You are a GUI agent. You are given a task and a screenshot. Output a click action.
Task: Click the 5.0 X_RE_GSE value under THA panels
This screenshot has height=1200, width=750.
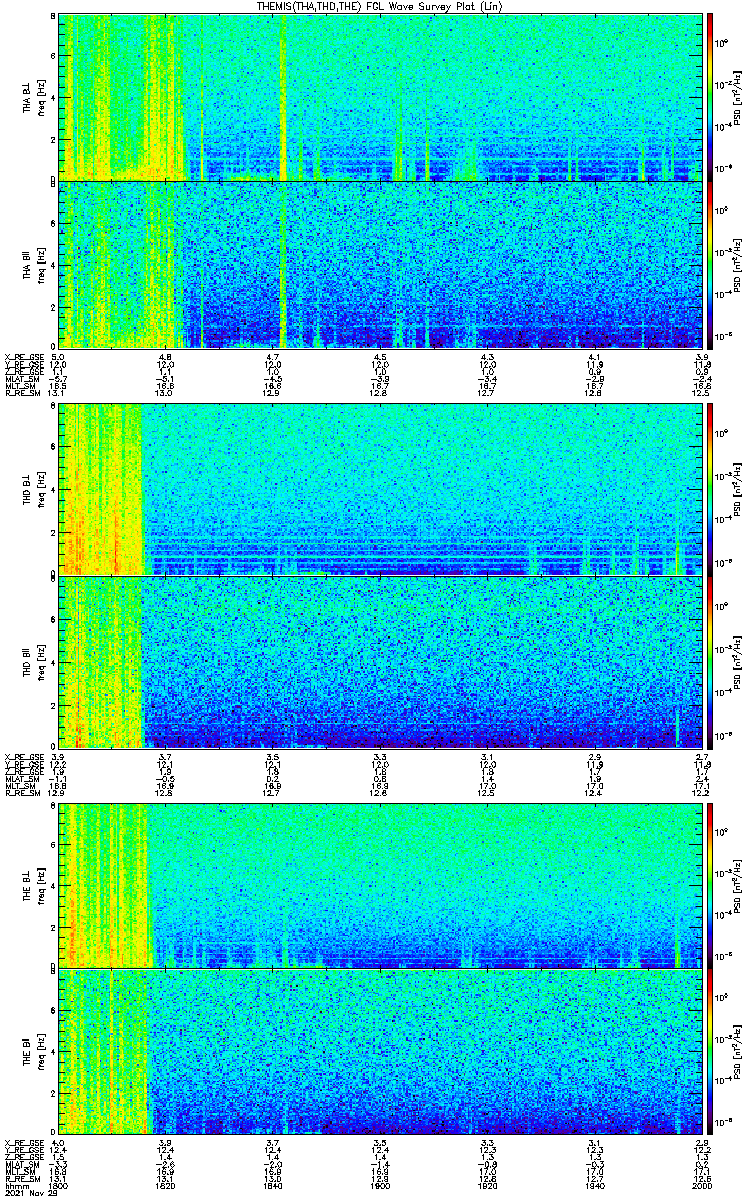click(58, 357)
